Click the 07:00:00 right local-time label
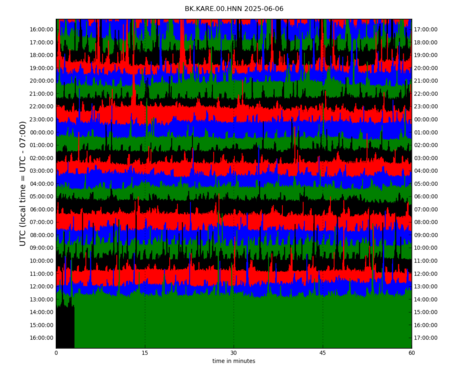The image size is (468, 387). [426, 209]
